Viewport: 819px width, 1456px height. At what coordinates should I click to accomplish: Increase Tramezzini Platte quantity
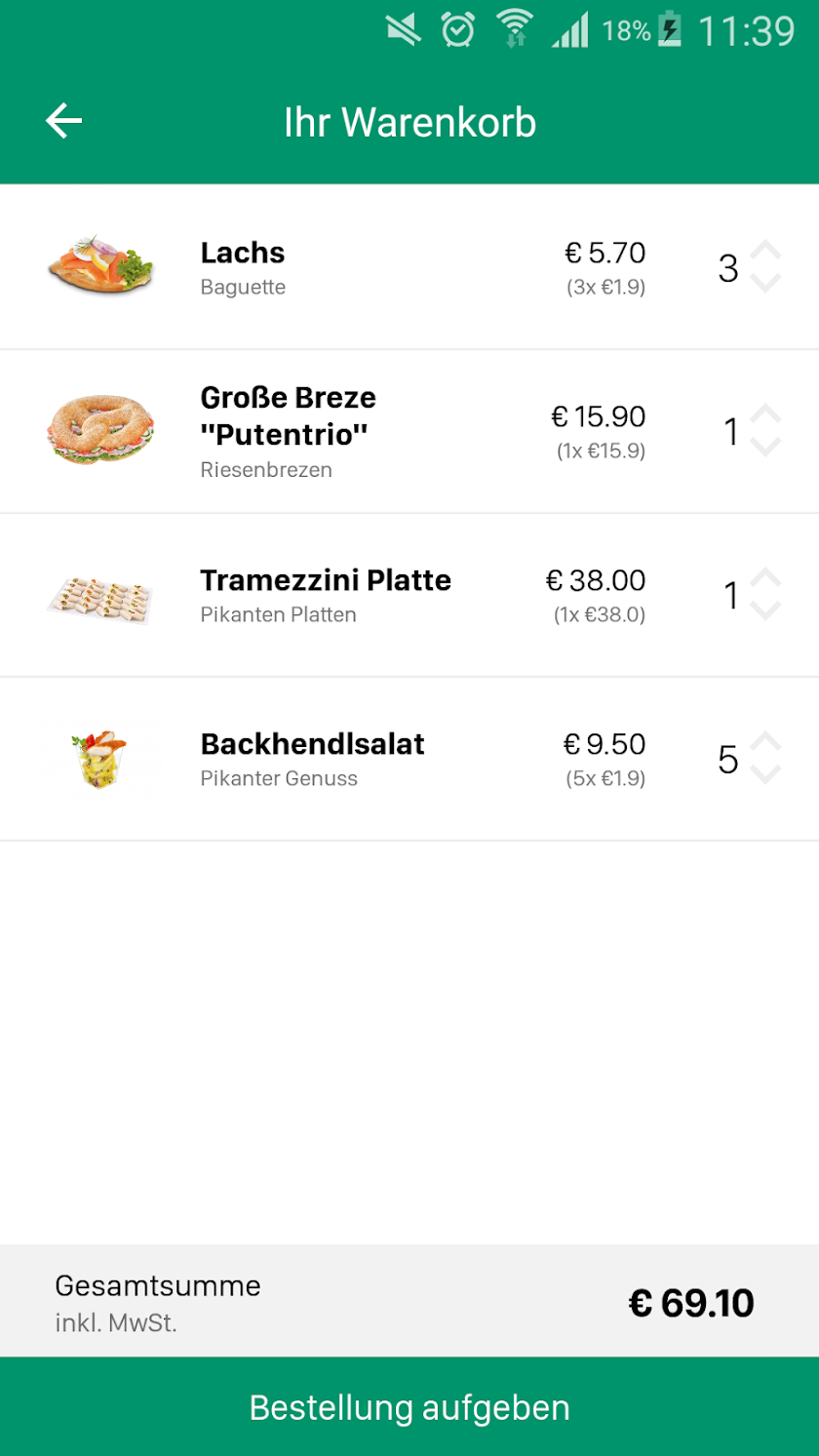click(766, 578)
